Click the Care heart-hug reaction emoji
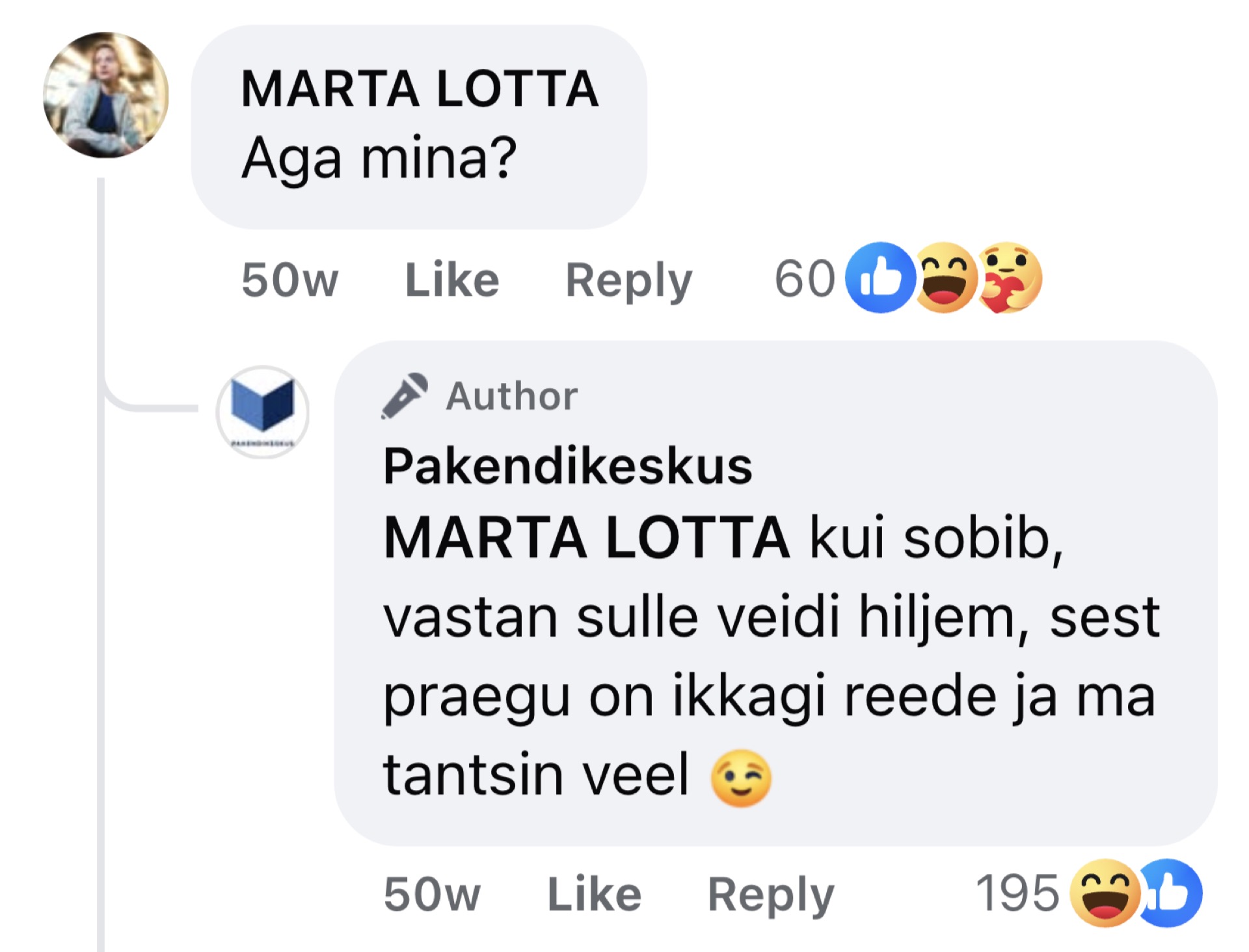The width and height of the screenshot is (1249, 952). click(1010, 278)
